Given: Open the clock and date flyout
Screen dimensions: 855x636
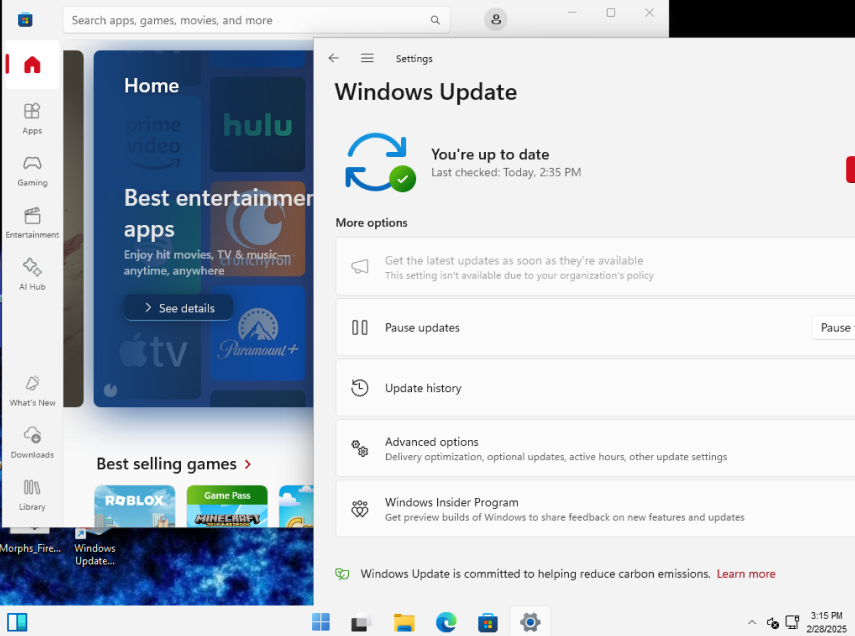Looking at the screenshot, I should pyautogui.click(x=827, y=622).
